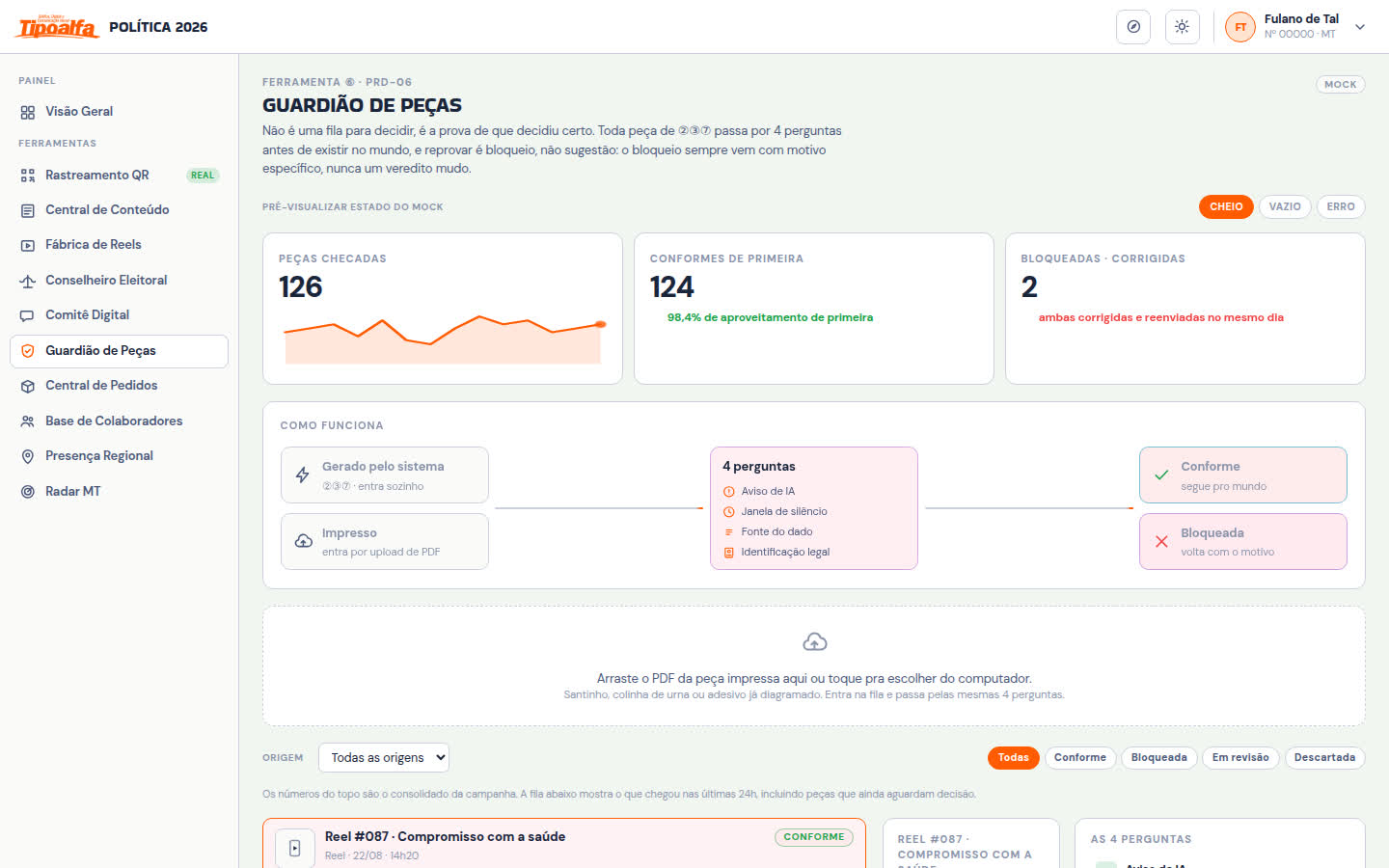1389x868 pixels.
Task: Click the Comitê Digital chat icon
Action: [27, 315]
